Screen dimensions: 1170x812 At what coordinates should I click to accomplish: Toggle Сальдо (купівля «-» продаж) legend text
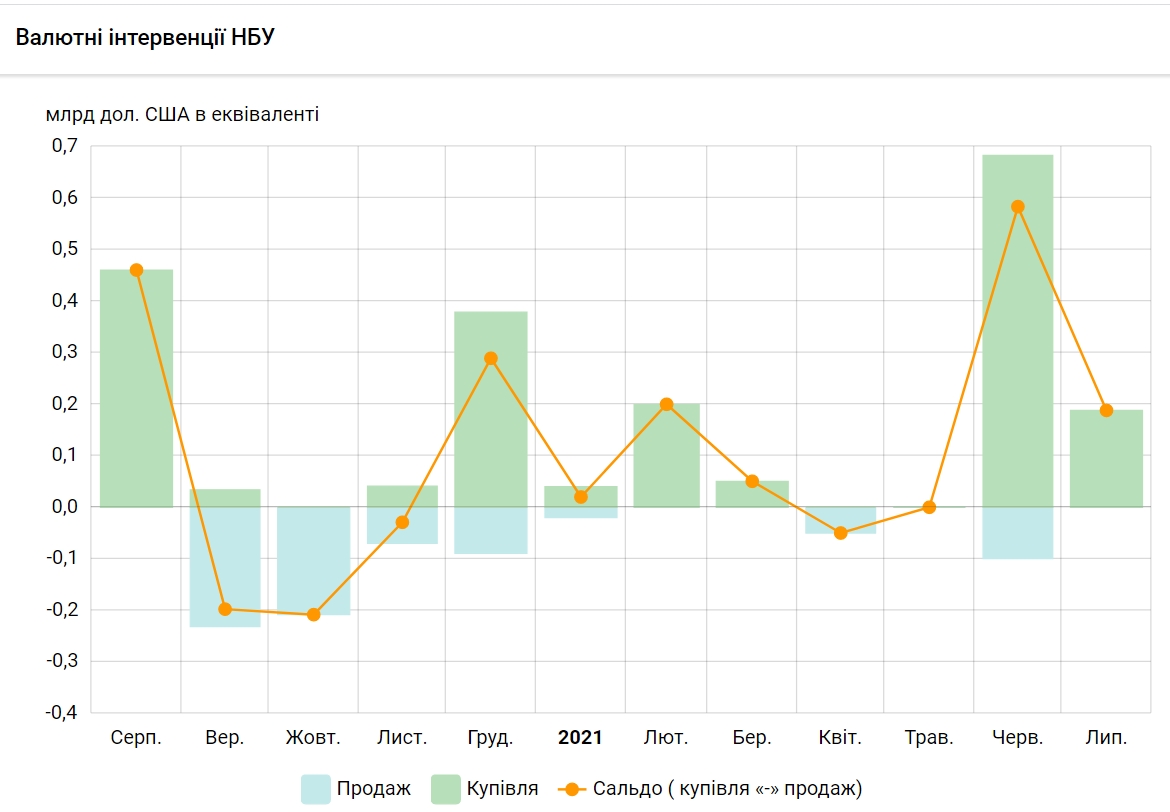pyautogui.click(x=727, y=789)
